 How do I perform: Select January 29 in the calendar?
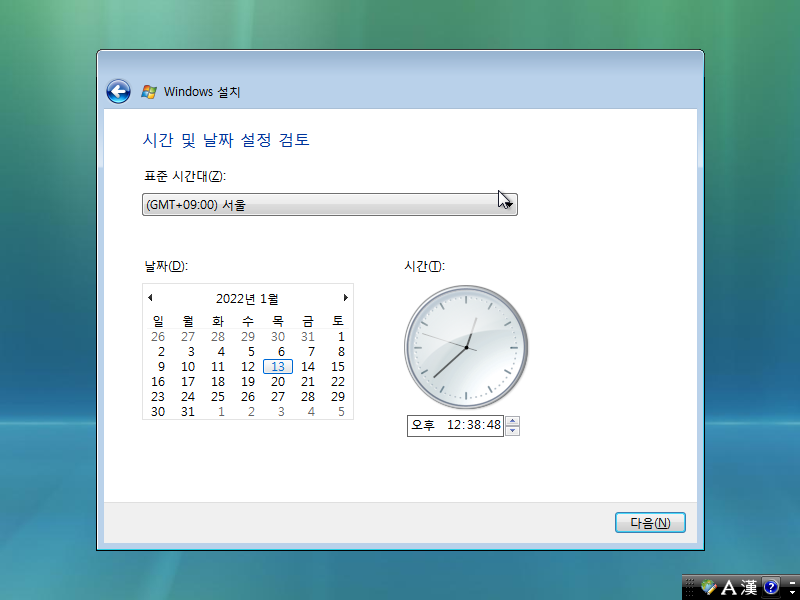(x=338, y=396)
